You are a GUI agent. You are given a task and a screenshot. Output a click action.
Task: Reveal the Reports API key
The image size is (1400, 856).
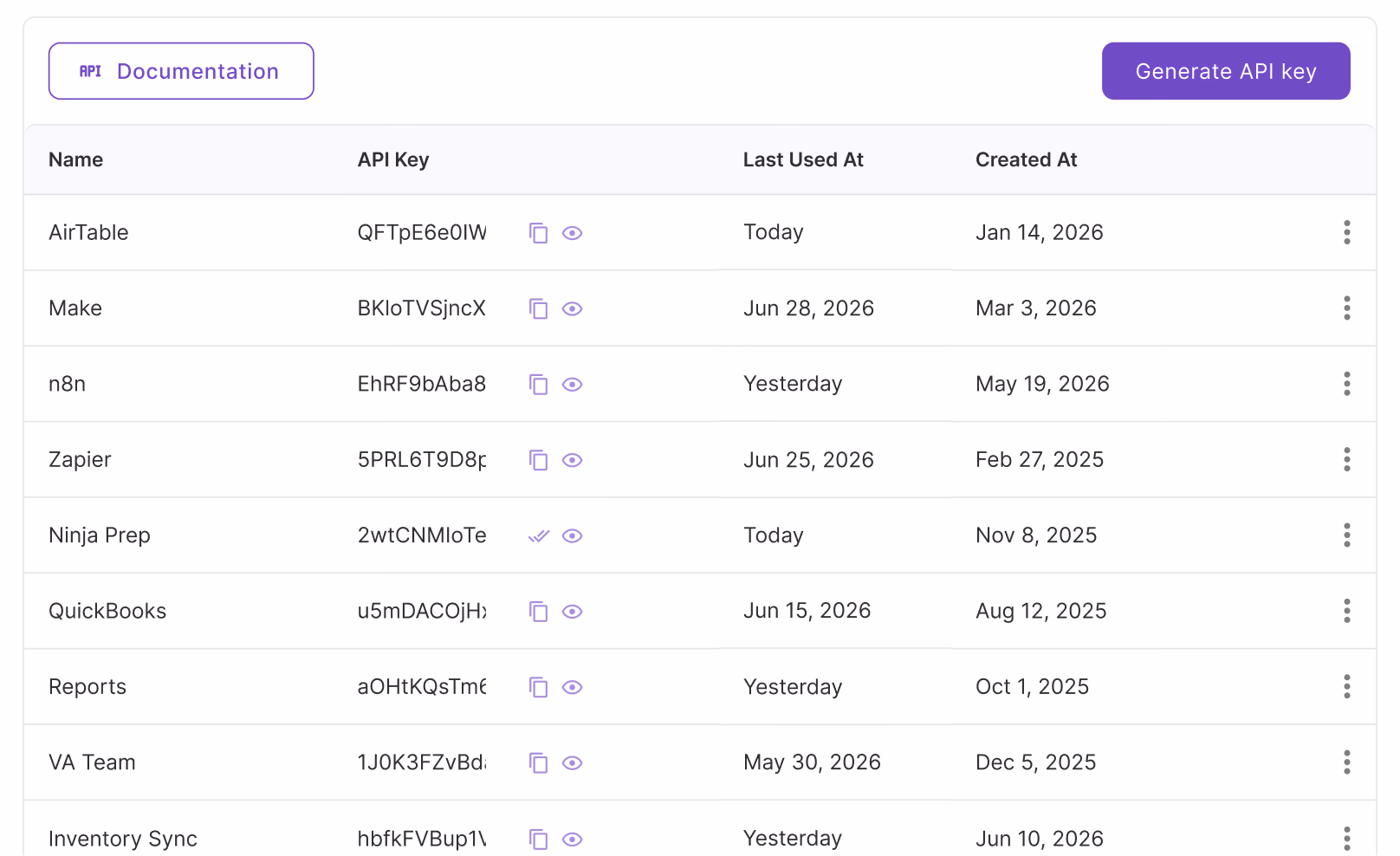click(572, 687)
